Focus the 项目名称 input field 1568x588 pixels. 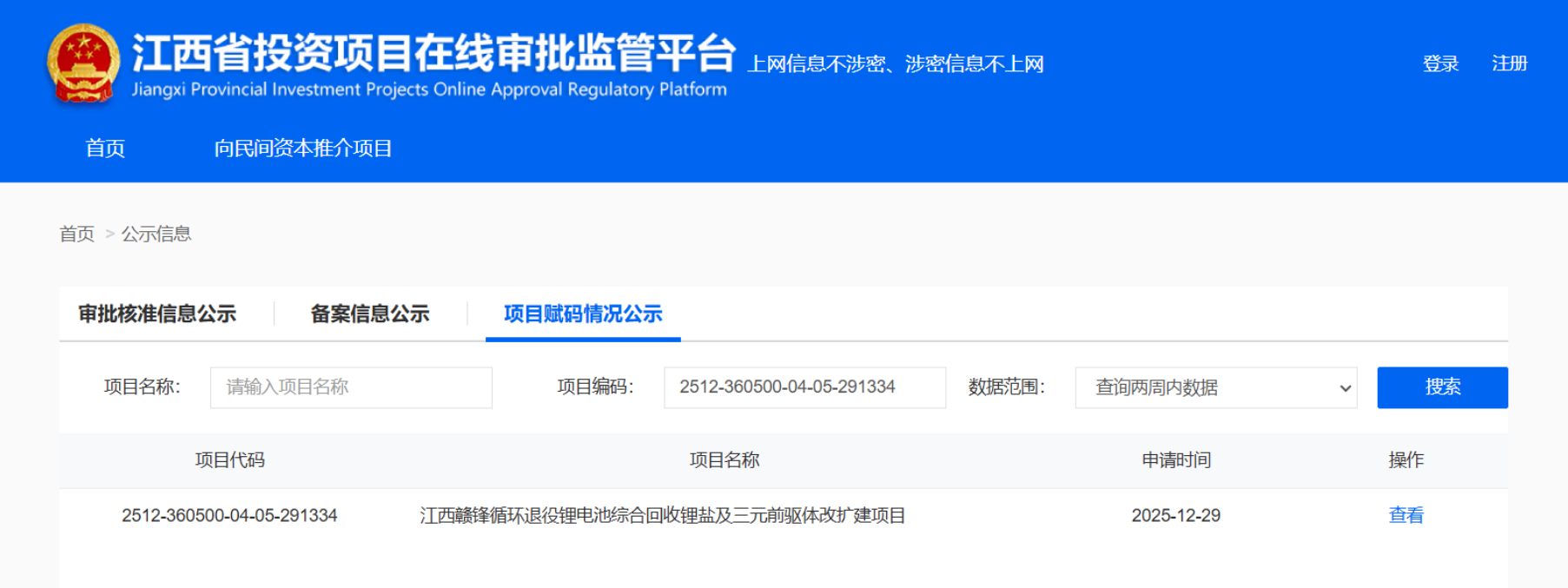tap(351, 387)
